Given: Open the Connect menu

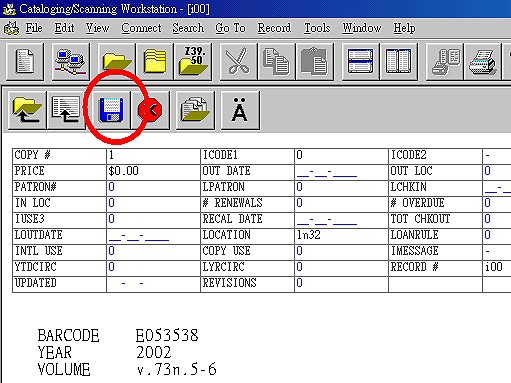Looking at the screenshot, I should (x=141, y=28).
